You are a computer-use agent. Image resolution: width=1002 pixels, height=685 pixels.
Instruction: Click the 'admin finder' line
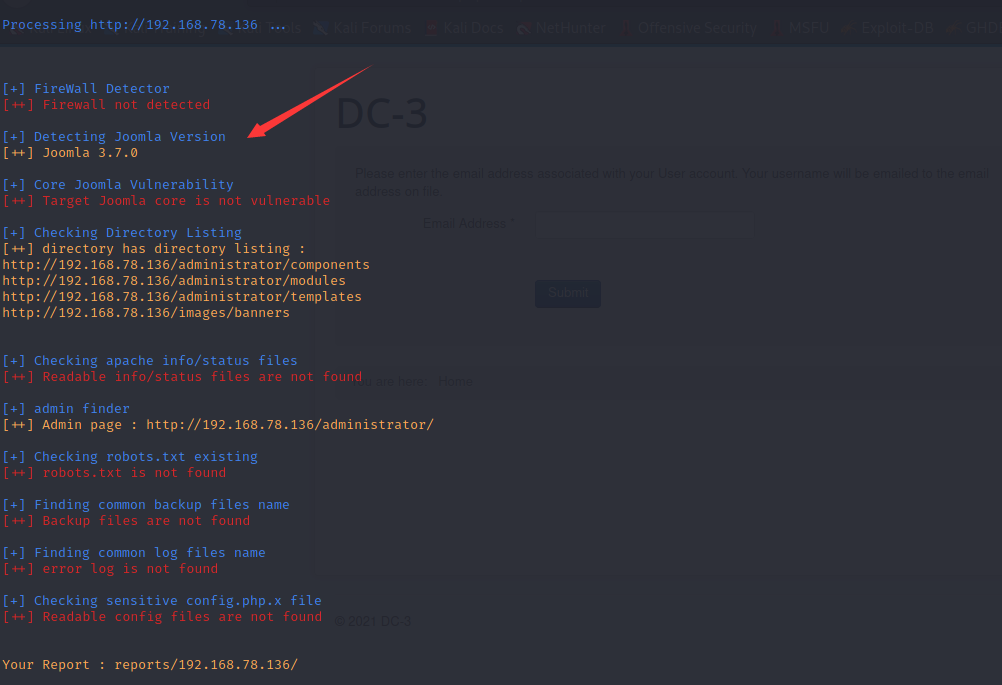pyautogui.click(x=66, y=408)
